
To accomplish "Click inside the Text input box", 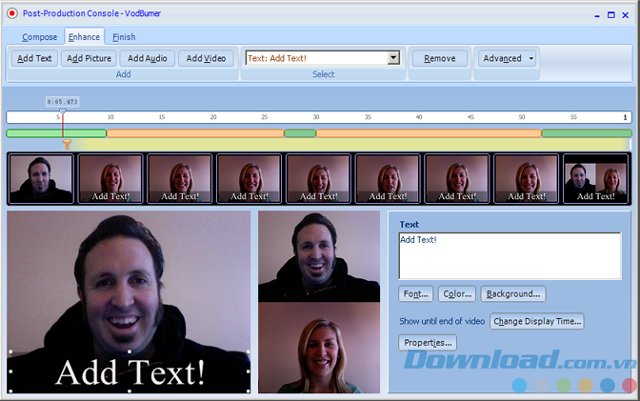I will (x=509, y=256).
